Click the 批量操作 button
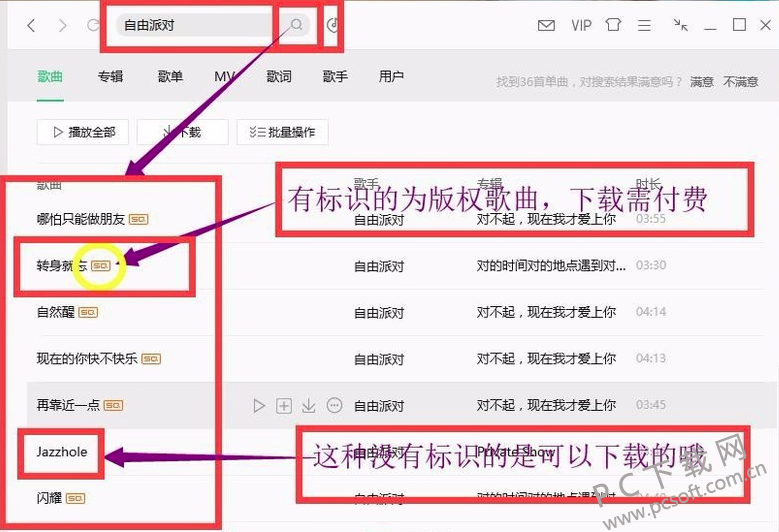The height and width of the screenshot is (532, 779). pyautogui.click(x=282, y=132)
